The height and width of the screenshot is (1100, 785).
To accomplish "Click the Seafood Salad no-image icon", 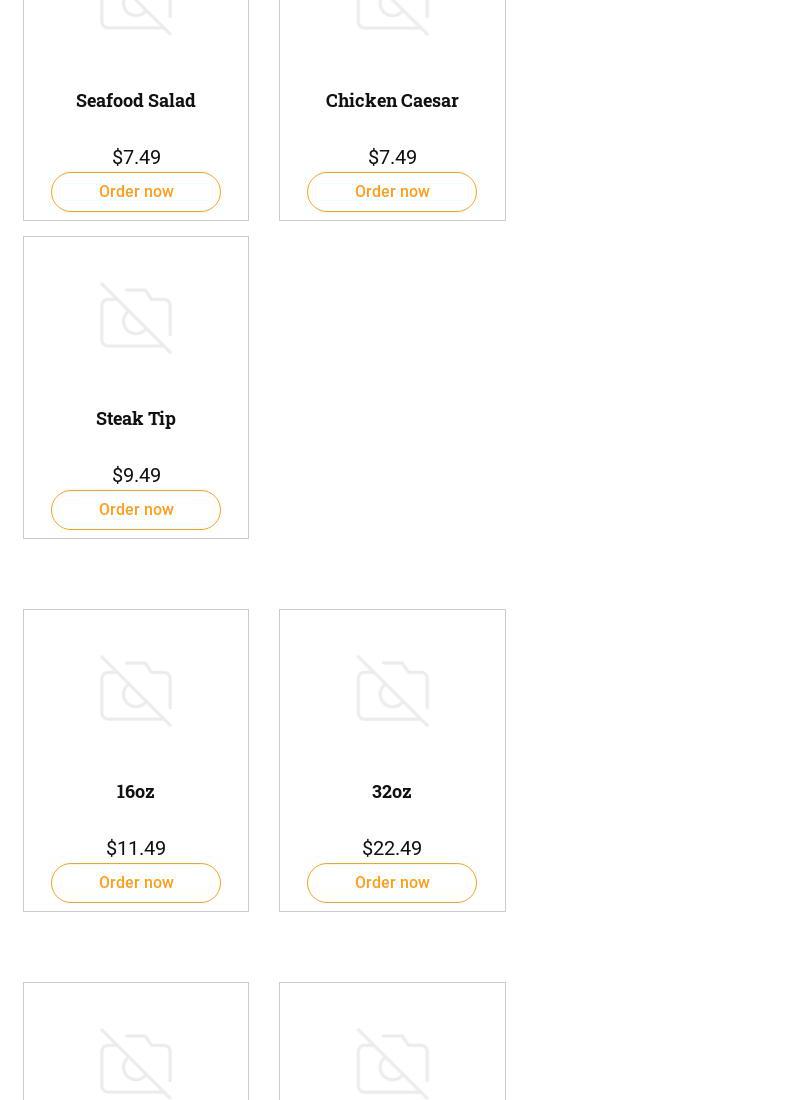I will [136, 14].
